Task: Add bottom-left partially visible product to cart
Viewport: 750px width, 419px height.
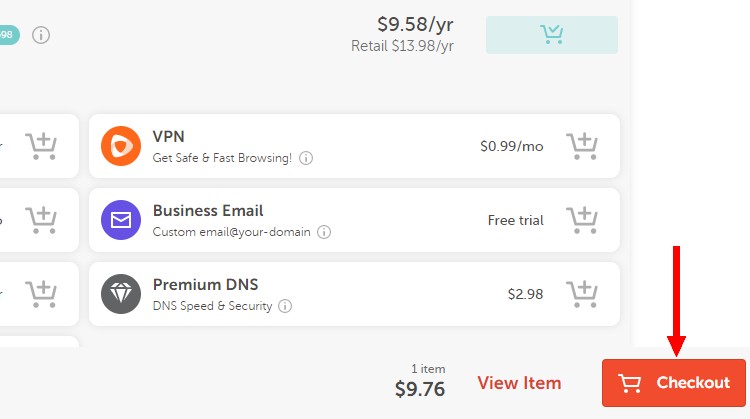Action: tap(41, 294)
